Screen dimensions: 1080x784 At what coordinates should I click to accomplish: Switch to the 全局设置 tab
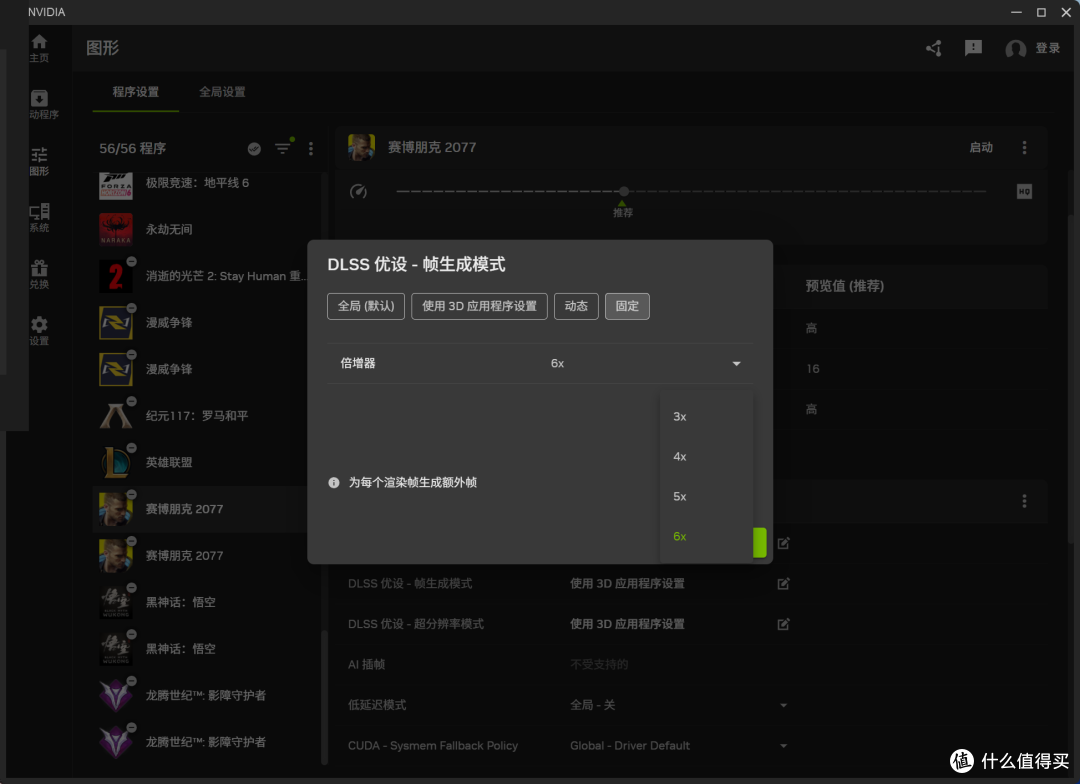coord(222,92)
